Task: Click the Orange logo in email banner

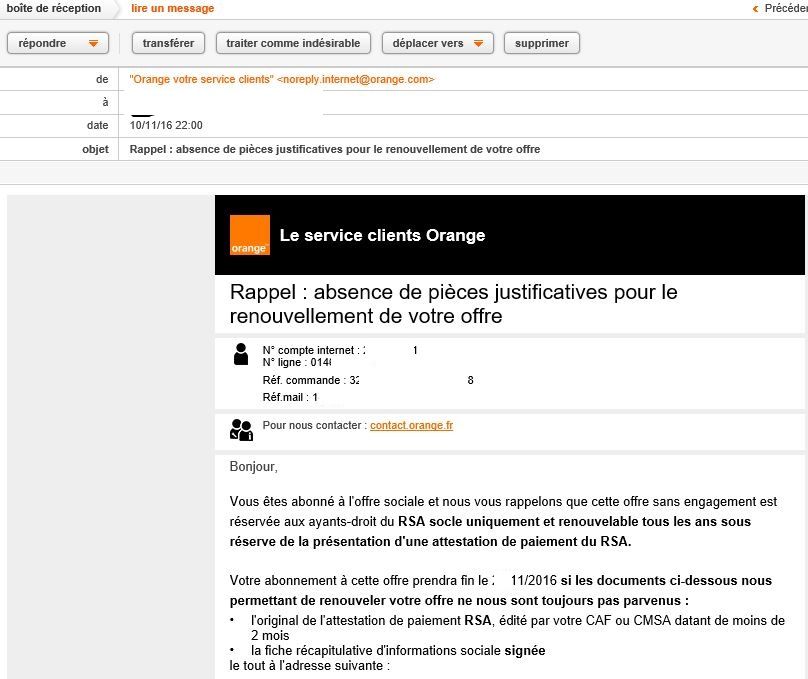Action: 249,235
